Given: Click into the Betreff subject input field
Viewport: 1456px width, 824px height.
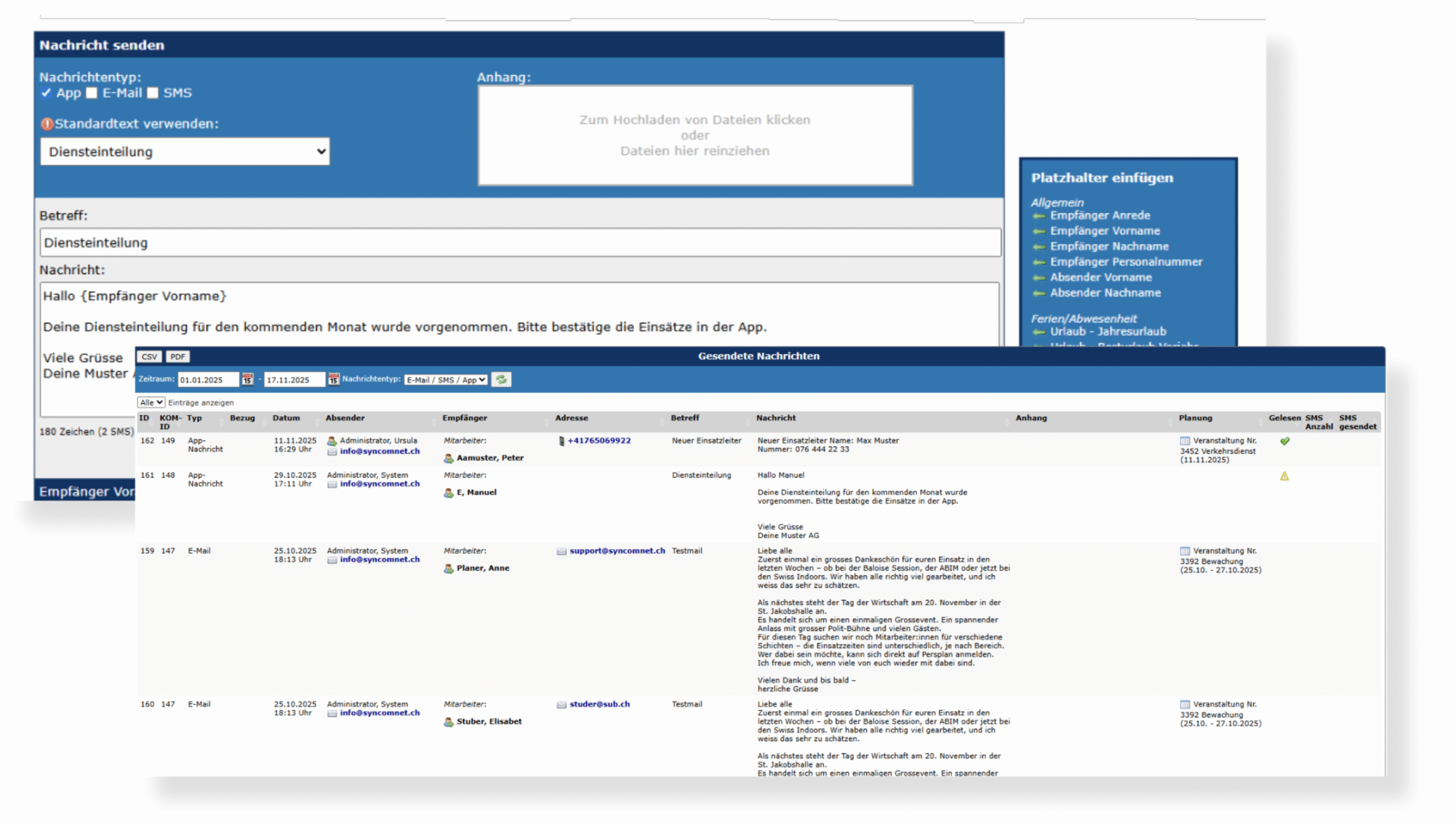Looking at the screenshot, I should [x=520, y=243].
